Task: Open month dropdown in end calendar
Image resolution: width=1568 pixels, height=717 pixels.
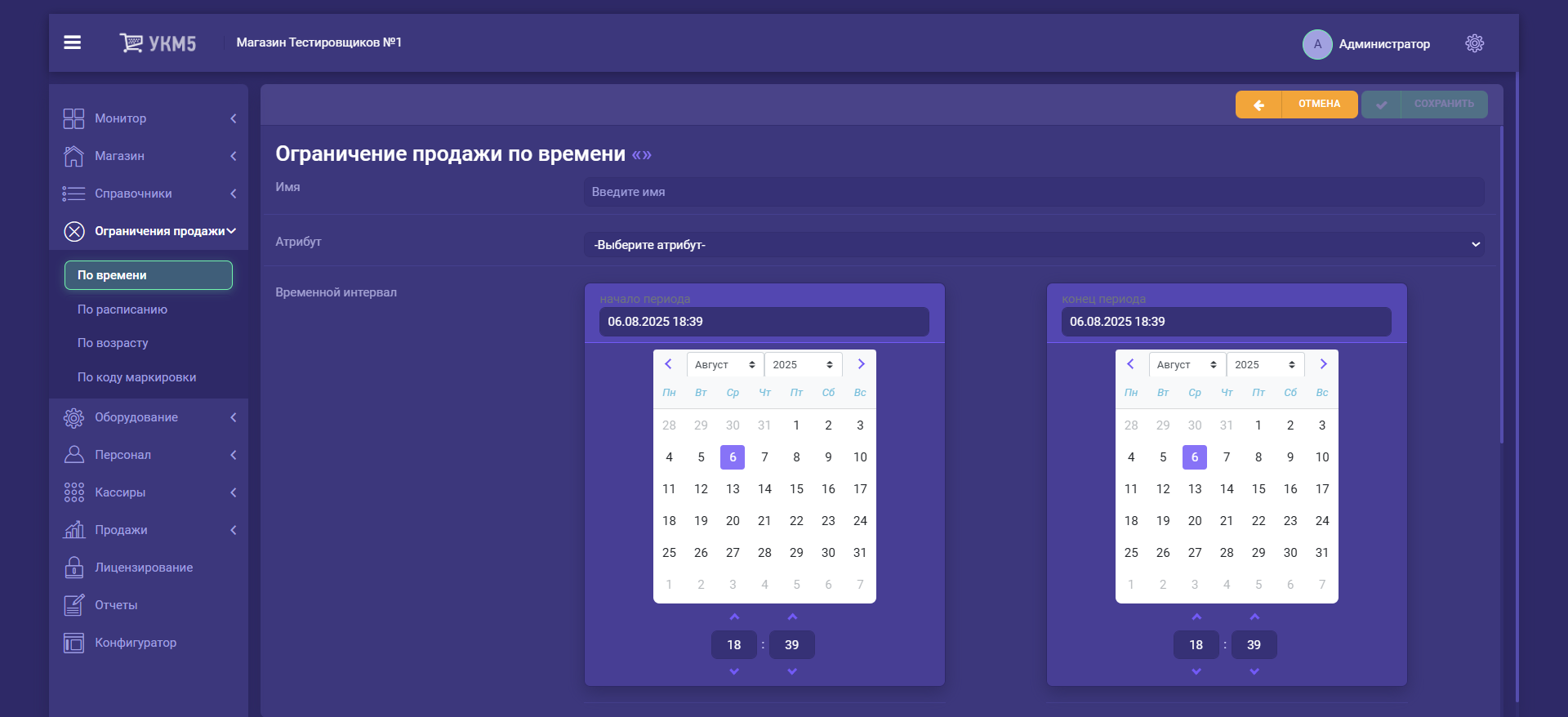Action: pos(1187,365)
